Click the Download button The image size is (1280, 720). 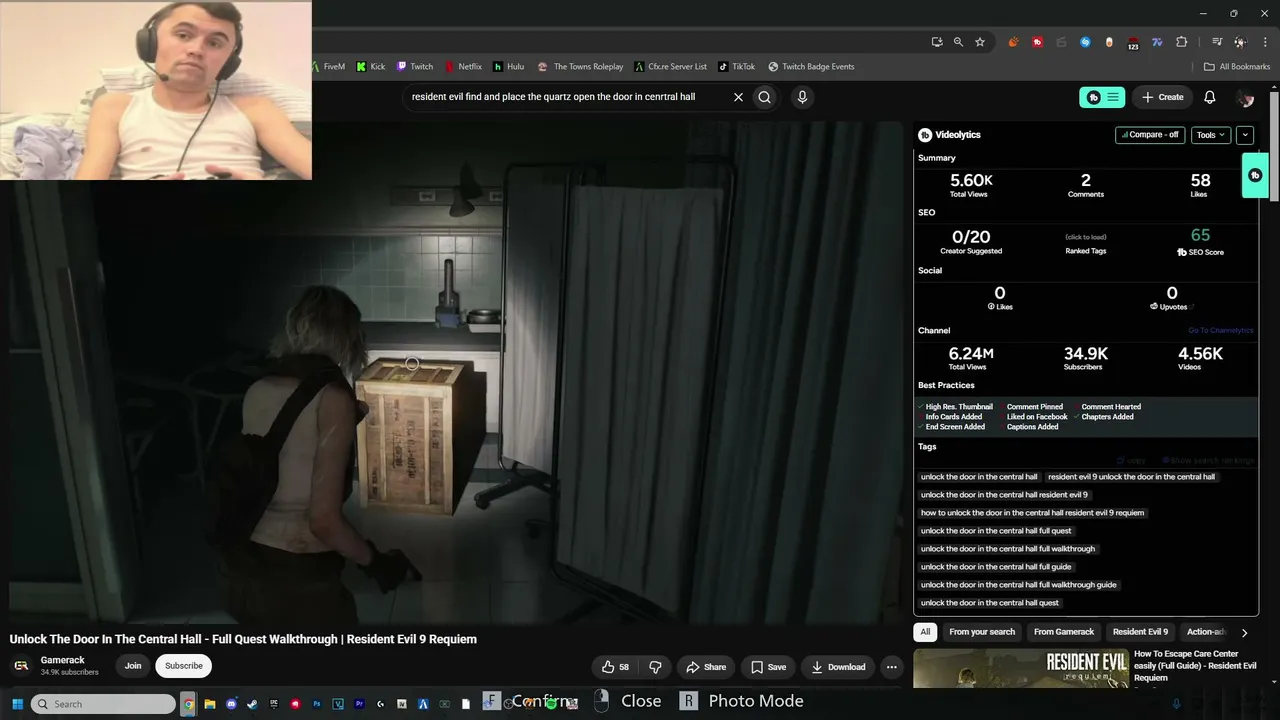[838, 667]
